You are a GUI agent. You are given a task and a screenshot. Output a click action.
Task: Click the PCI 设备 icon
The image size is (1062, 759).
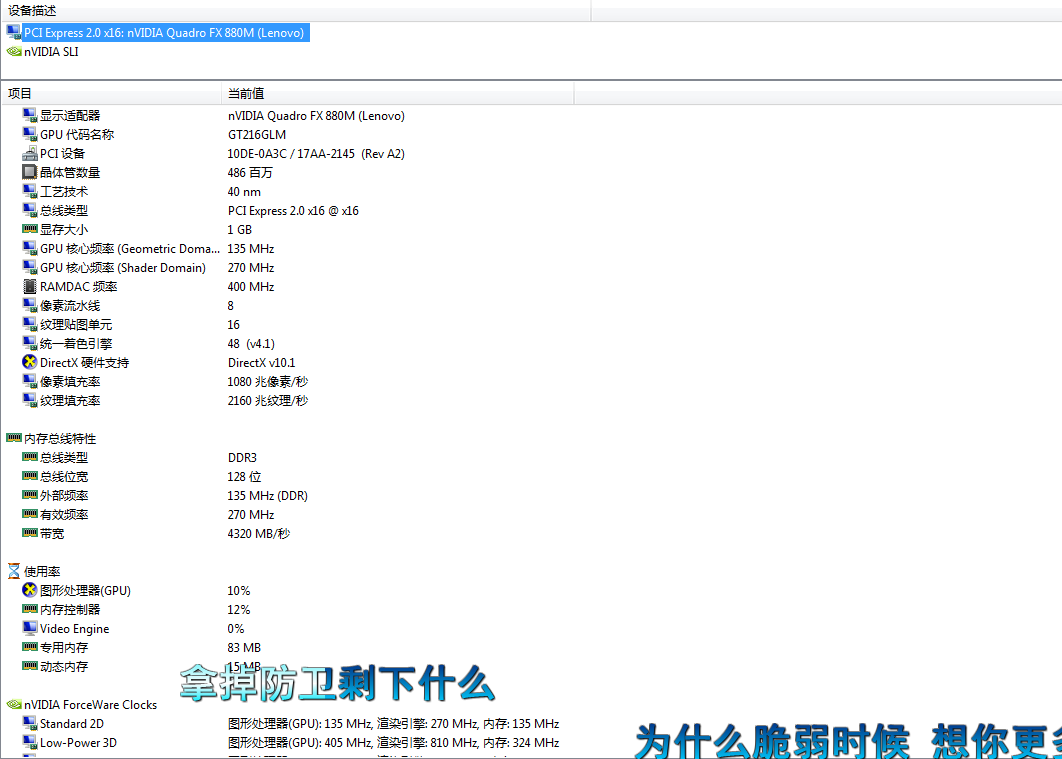coord(29,154)
